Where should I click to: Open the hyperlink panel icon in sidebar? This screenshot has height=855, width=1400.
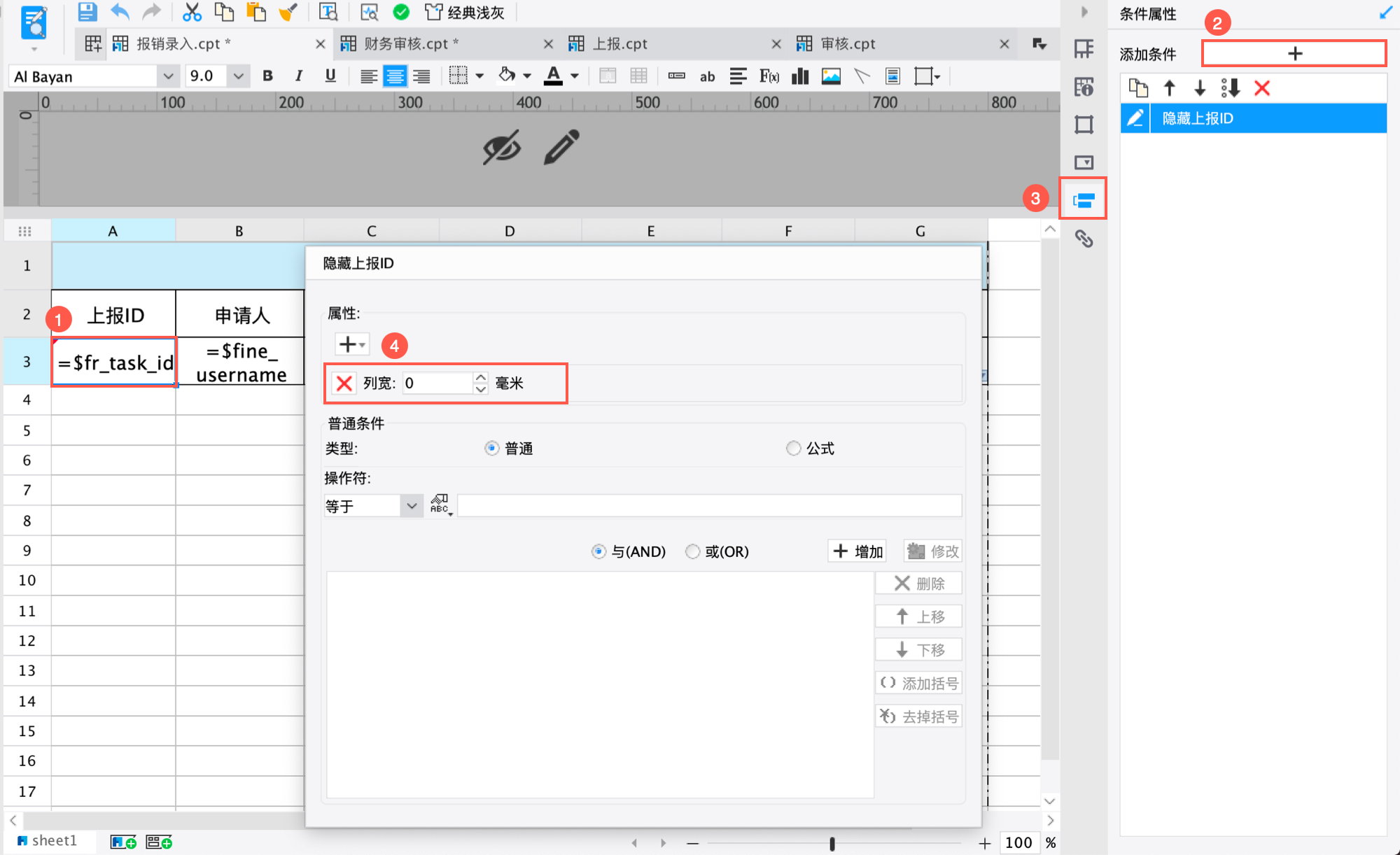[x=1084, y=239]
